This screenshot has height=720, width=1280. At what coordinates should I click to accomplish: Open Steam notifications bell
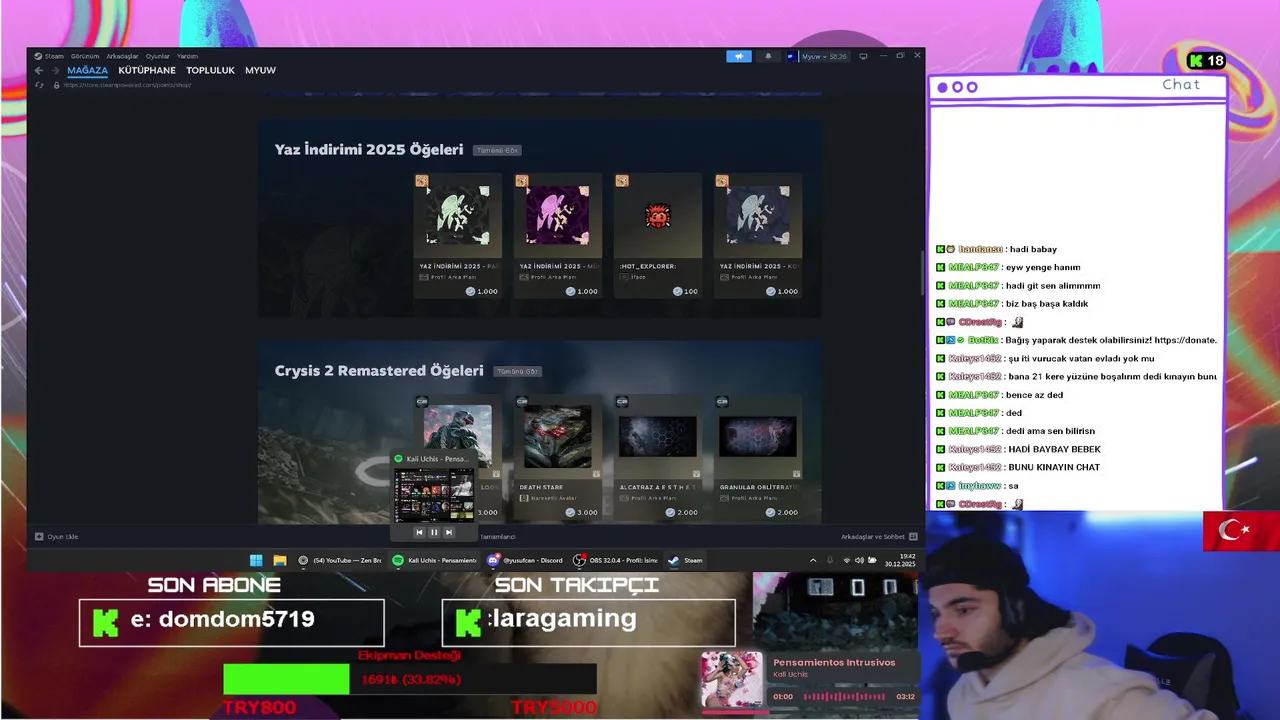768,56
